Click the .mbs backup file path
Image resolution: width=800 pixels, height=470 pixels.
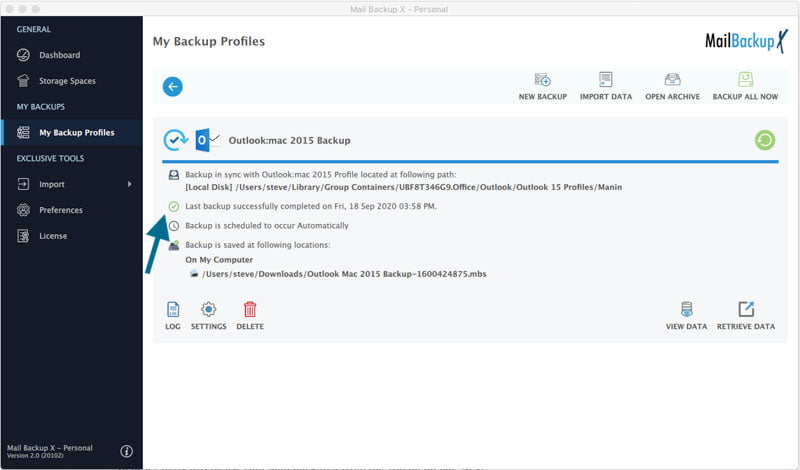[x=344, y=274]
